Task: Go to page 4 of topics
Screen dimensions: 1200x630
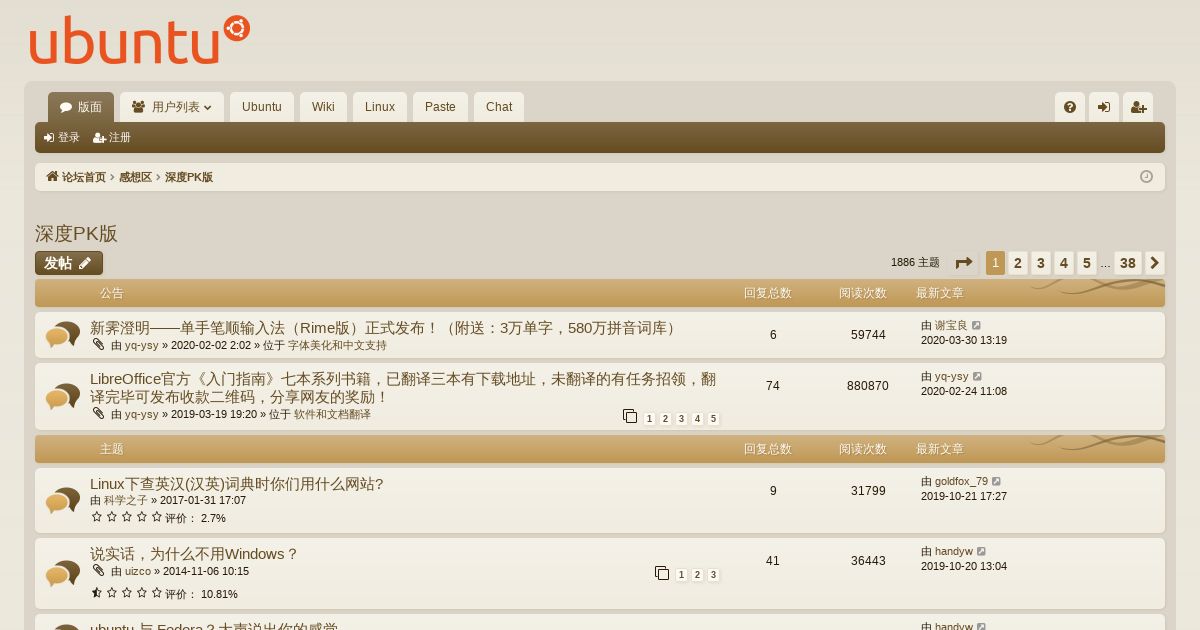Action: click(x=1064, y=263)
